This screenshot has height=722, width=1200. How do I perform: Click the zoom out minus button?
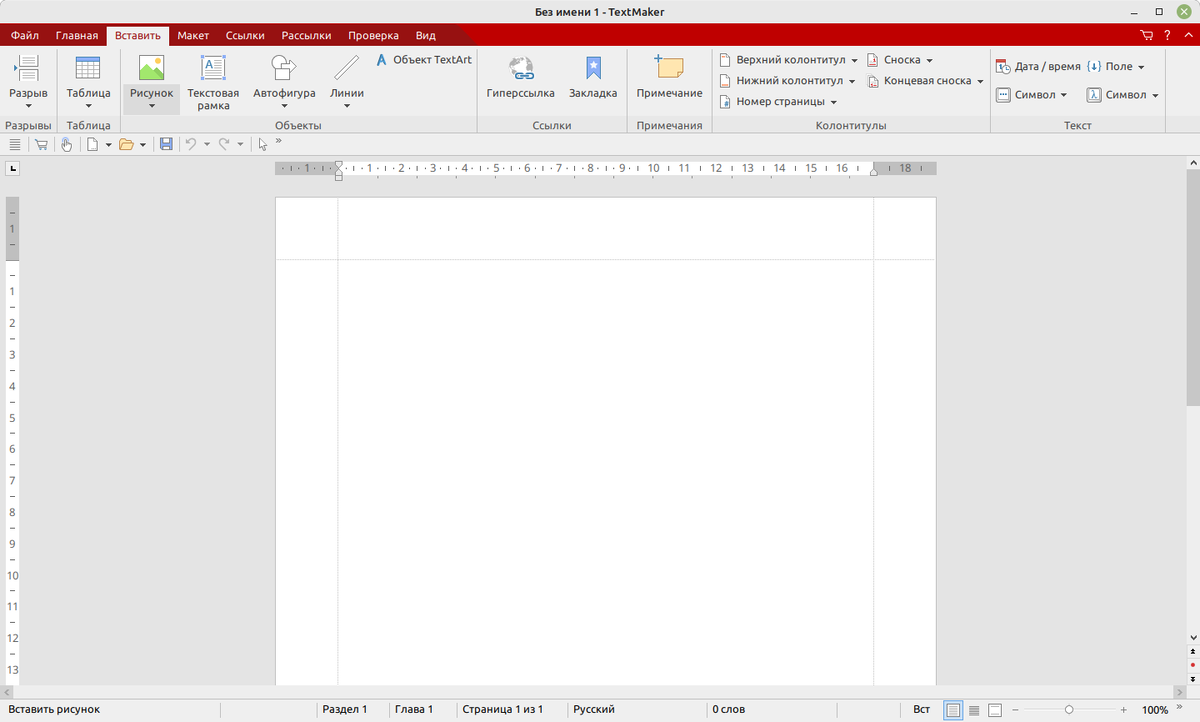(1015, 710)
